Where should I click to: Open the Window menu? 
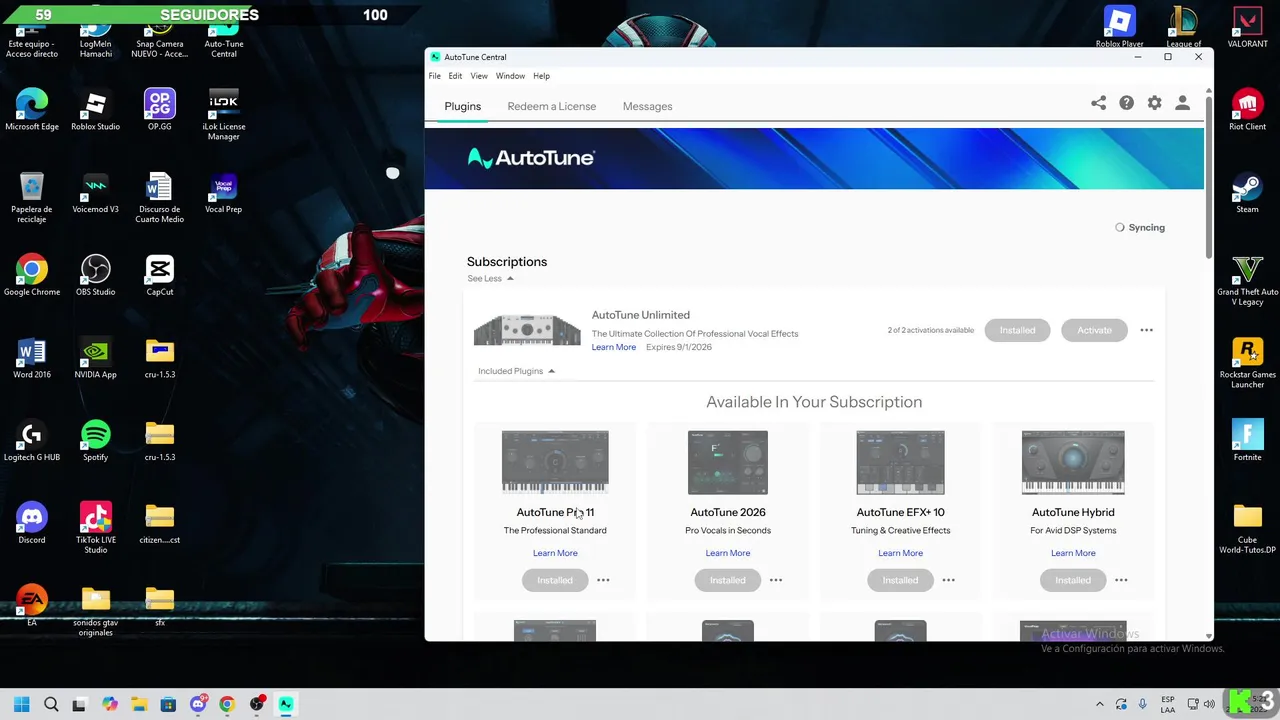pos(510,76)
